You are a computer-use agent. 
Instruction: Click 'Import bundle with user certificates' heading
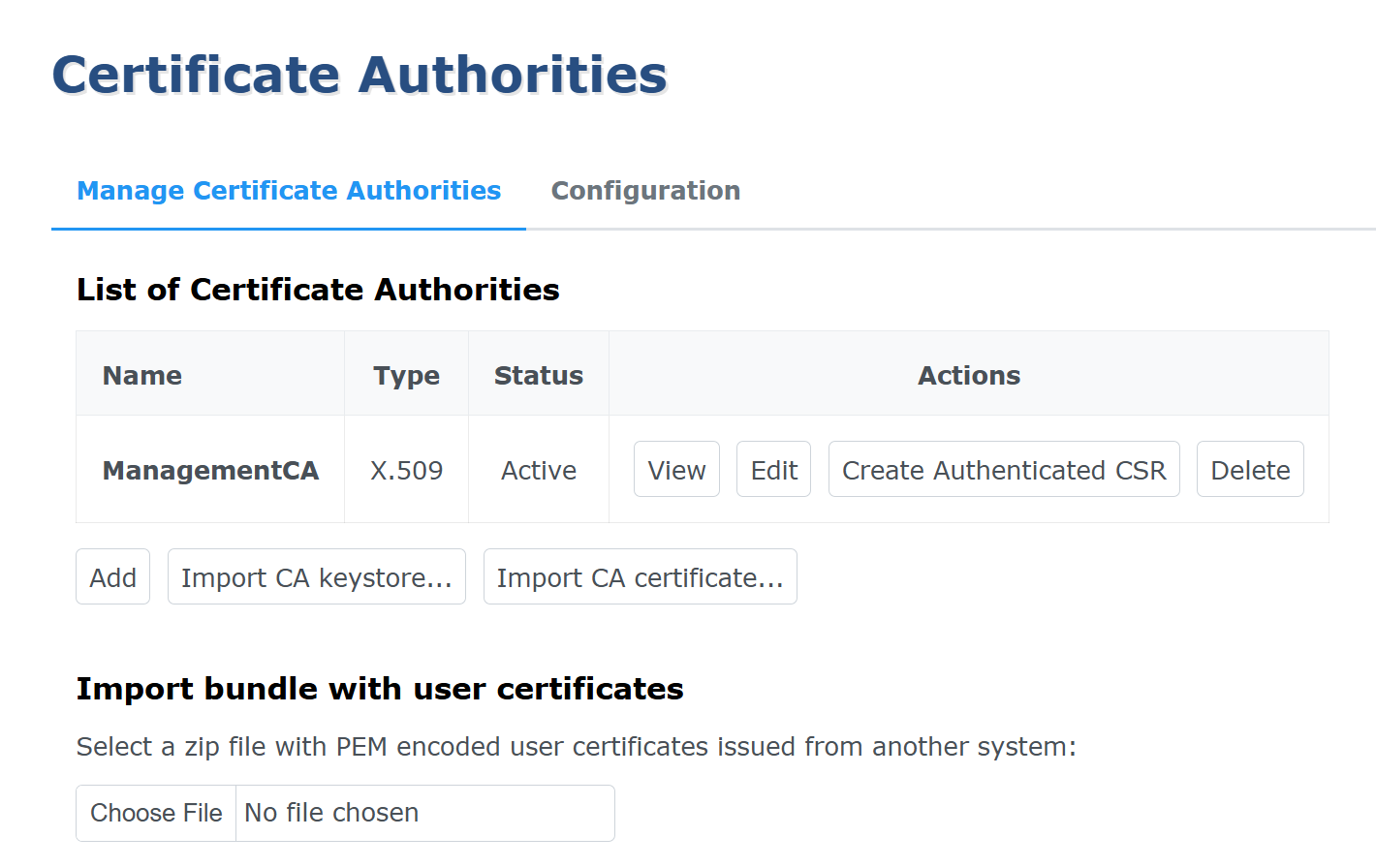[x=380, y=689]
